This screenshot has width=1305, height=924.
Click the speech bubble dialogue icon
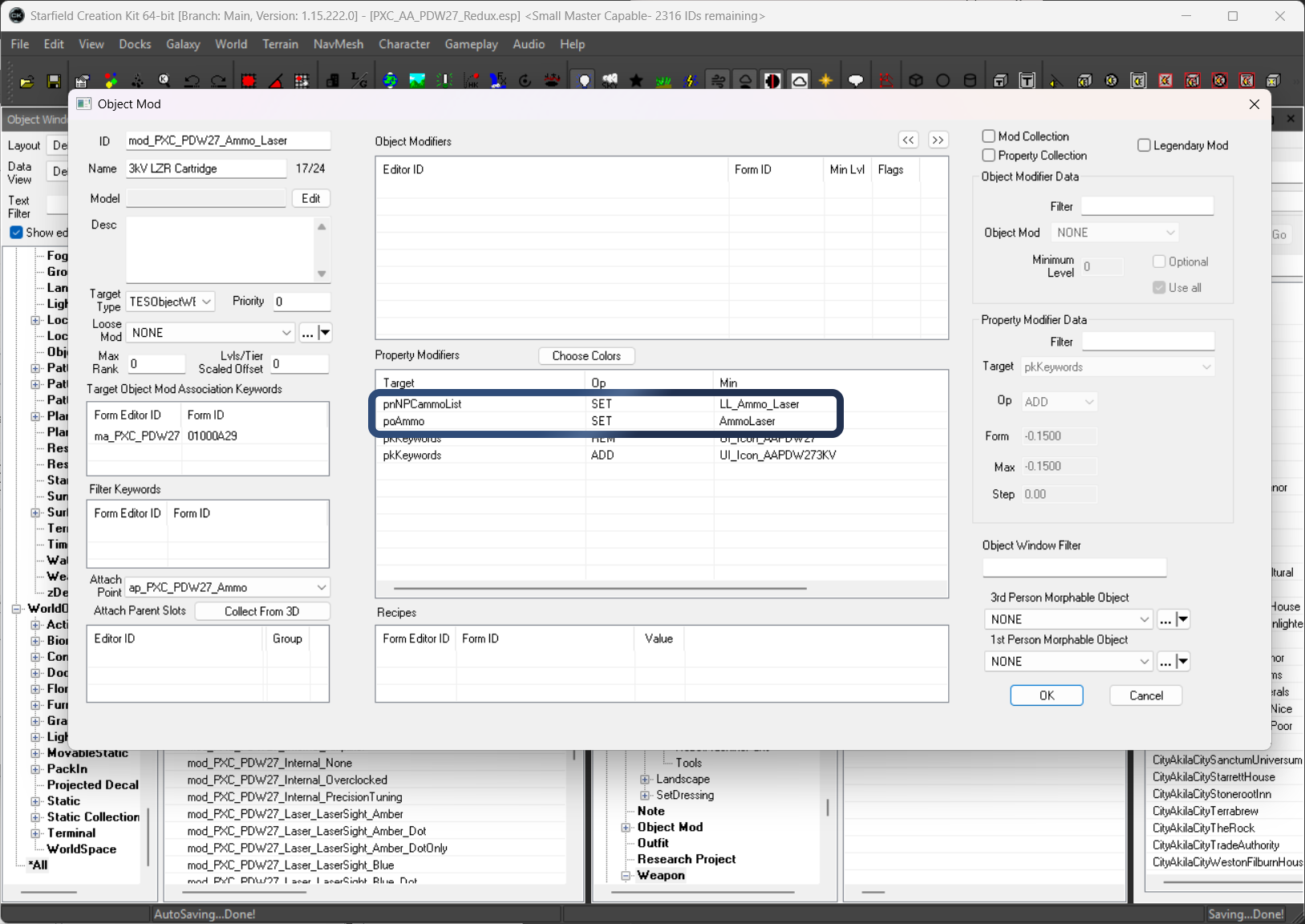pos(856,81)
